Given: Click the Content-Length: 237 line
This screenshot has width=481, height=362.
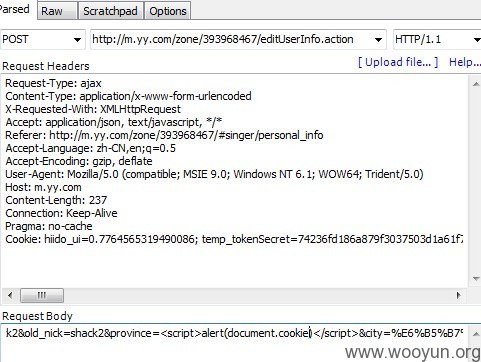Looking at the screenshot, I should coord(56,200).
